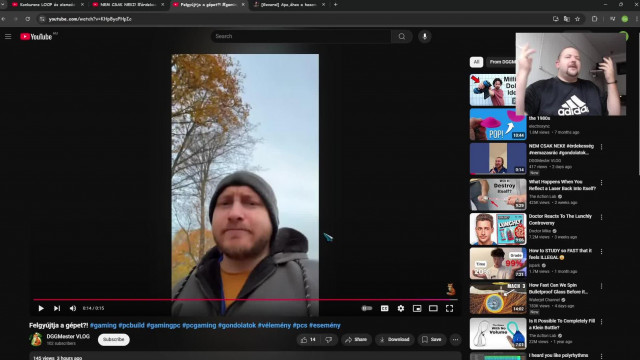Screen dimensions: 640x360
Task: Open options for laser video
Action: pos(601,182)
